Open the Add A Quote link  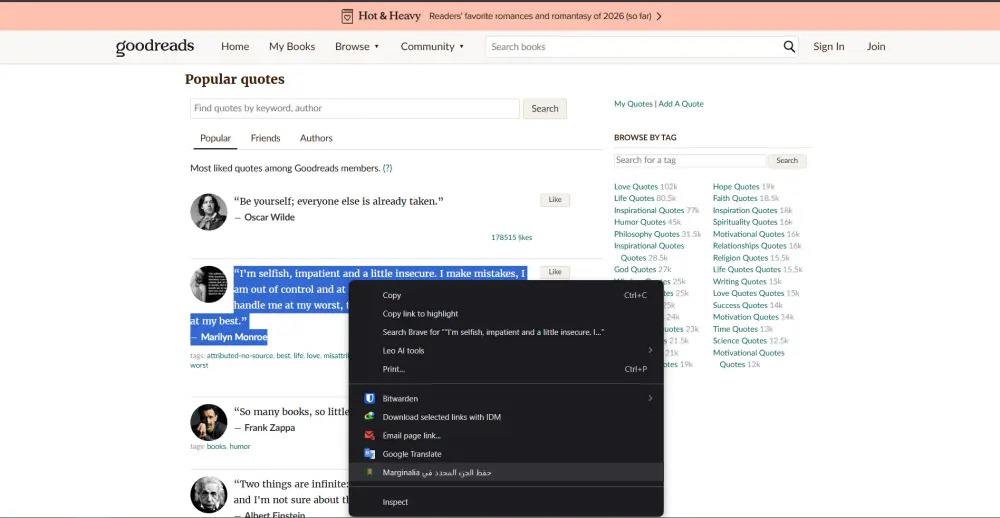(681, 104)
